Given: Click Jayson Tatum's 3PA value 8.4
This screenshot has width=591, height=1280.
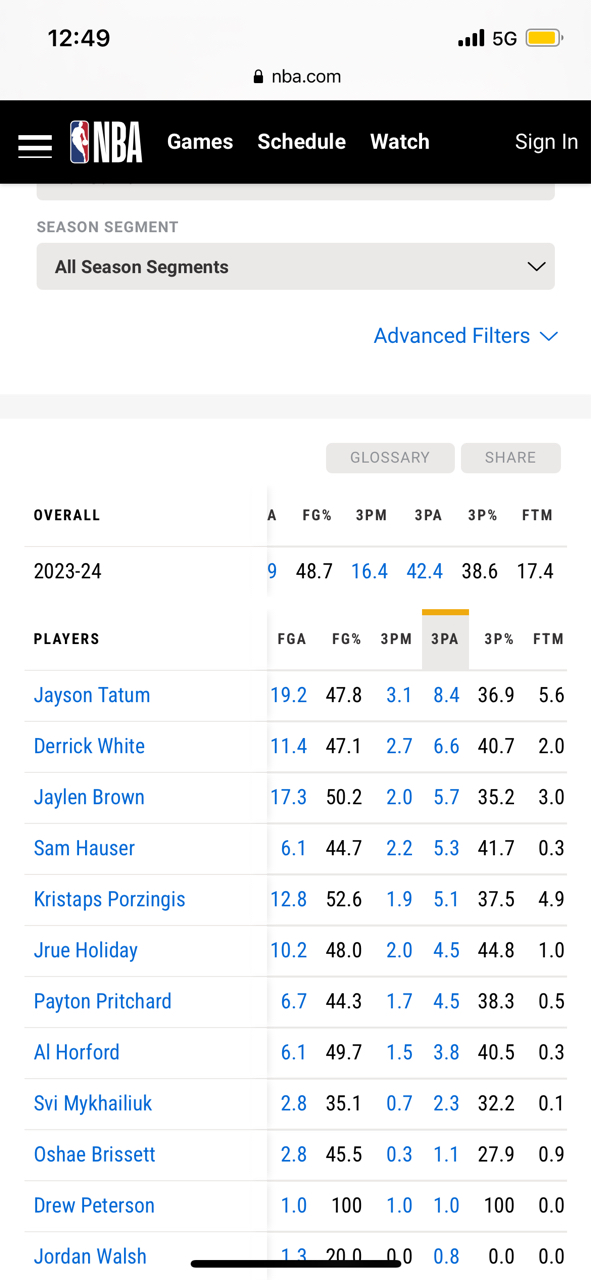Looking at the screenshot, I should coord(446,695).
